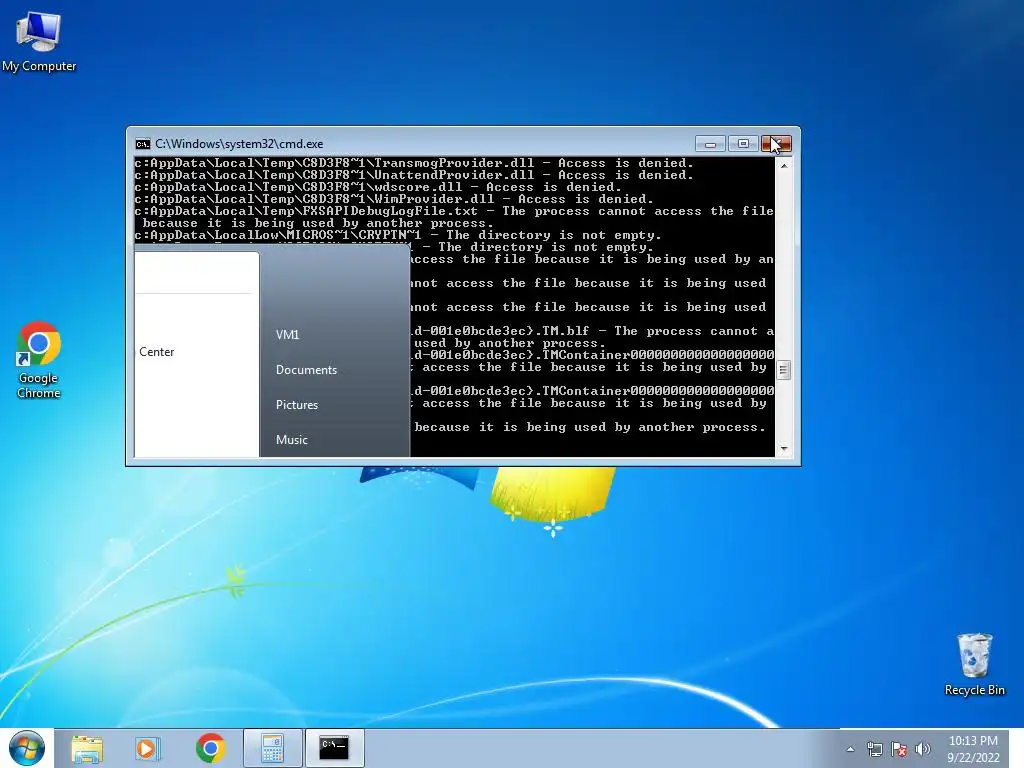Close the cmd.exe window
The image size is (1024, 768).
(776, 144)
